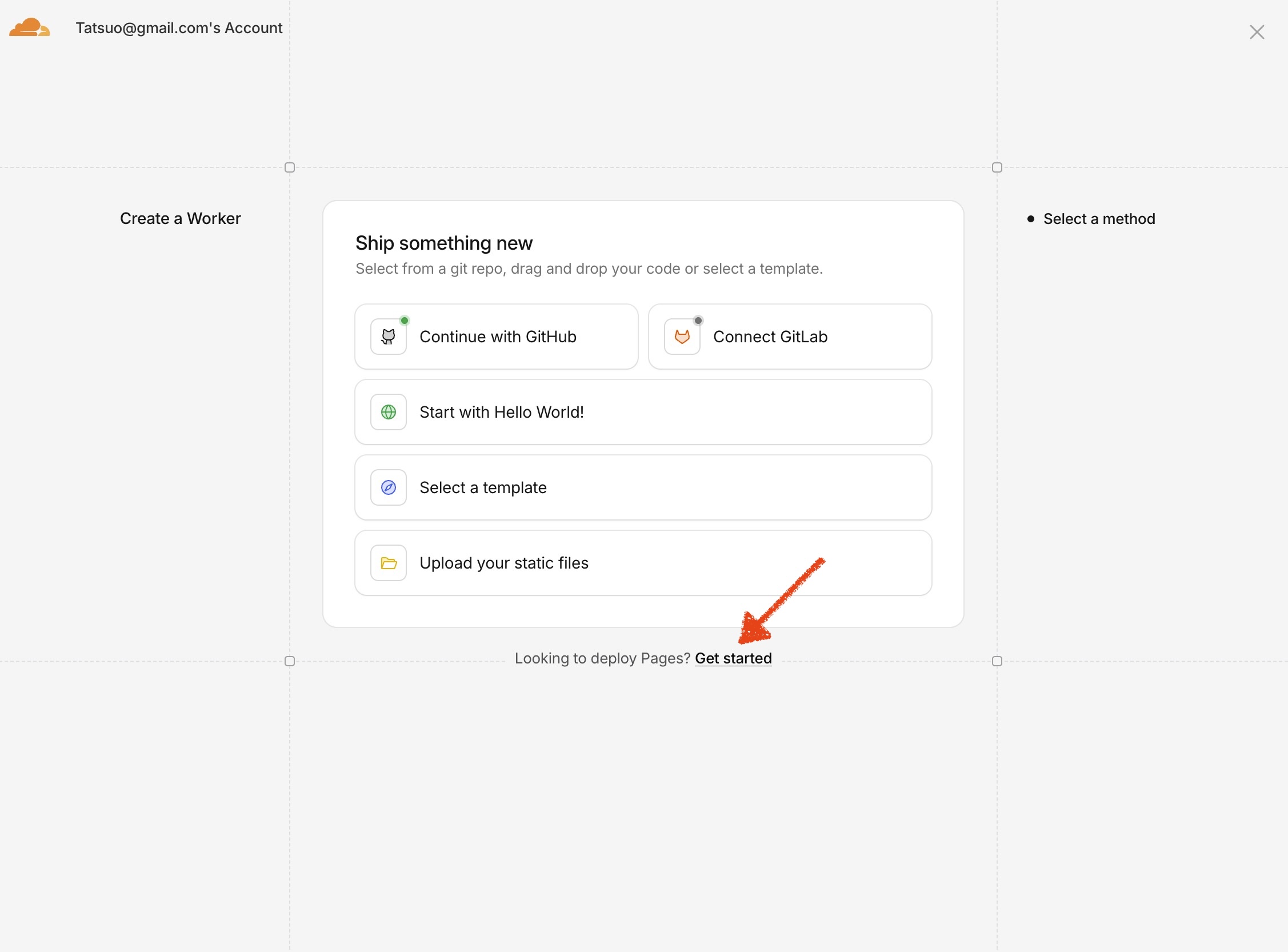
Task: Open Select a template option
Action: (643, 487)
